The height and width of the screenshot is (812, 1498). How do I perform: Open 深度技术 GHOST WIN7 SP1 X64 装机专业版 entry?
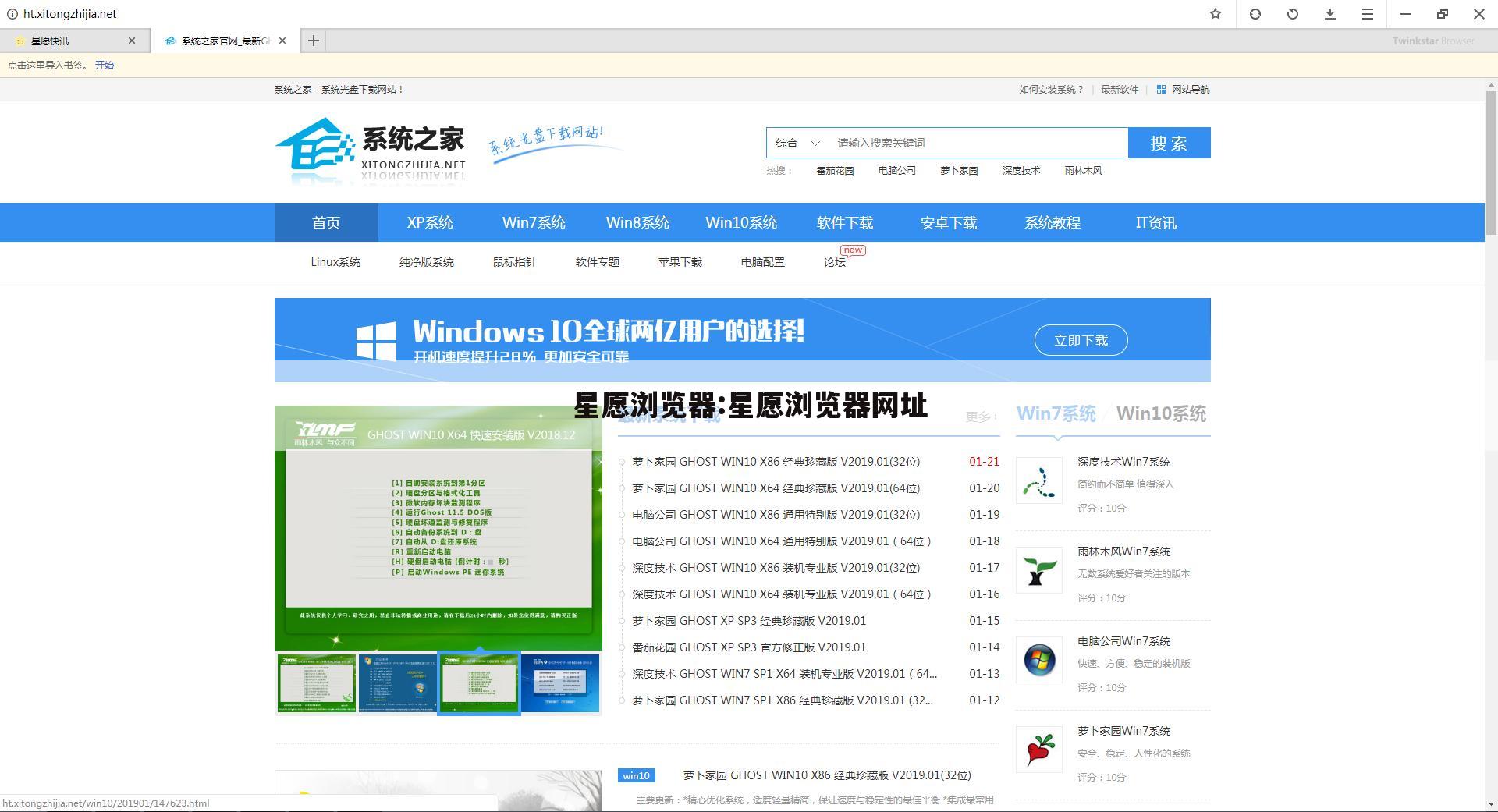coord(785,674)
